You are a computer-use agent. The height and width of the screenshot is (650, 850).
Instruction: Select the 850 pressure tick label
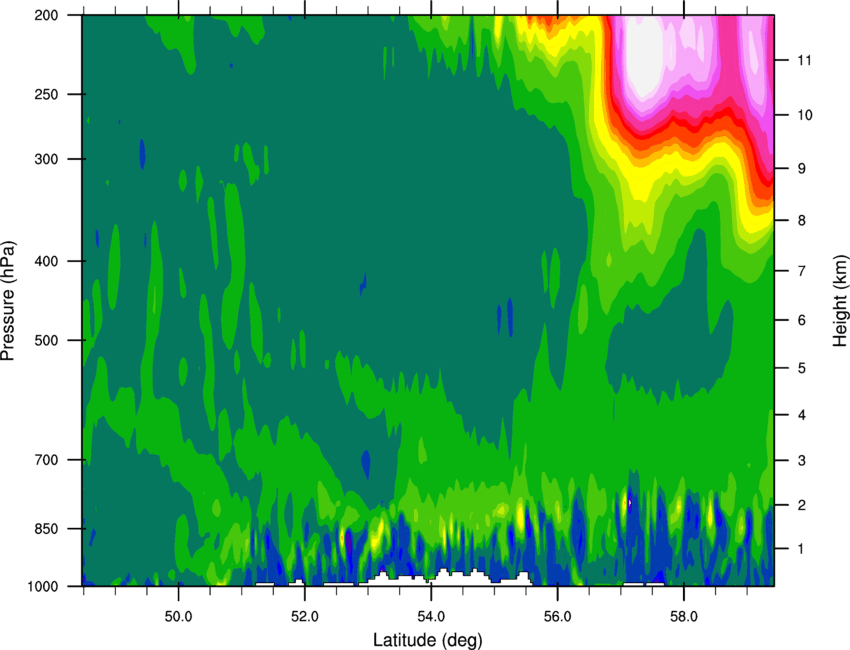click(x=46, y=529)
